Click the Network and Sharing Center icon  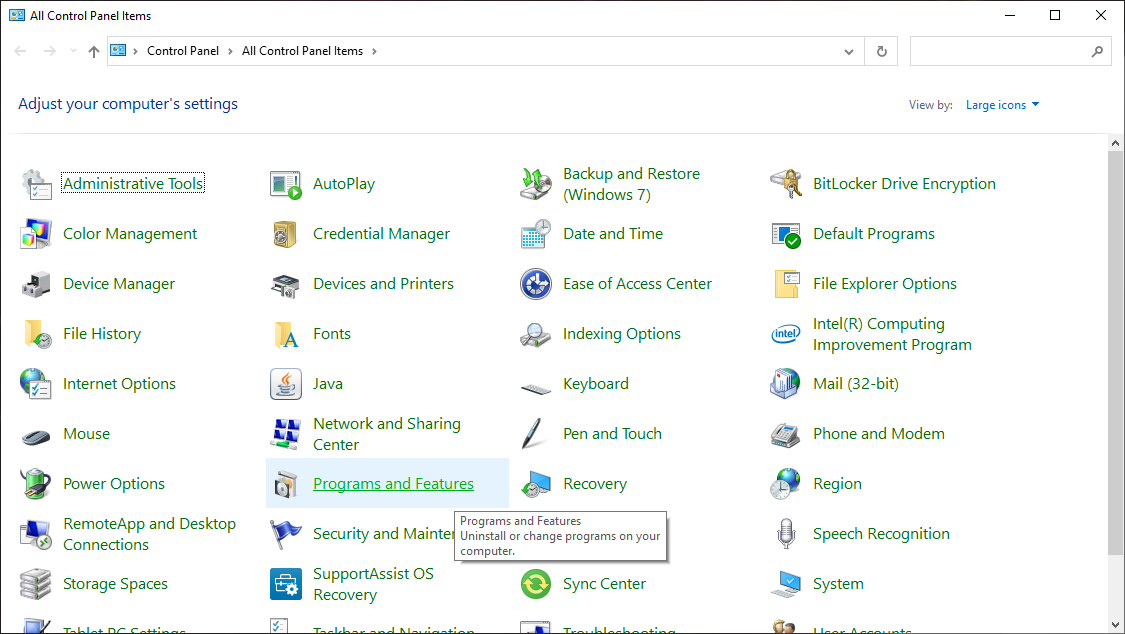[286, 435]
